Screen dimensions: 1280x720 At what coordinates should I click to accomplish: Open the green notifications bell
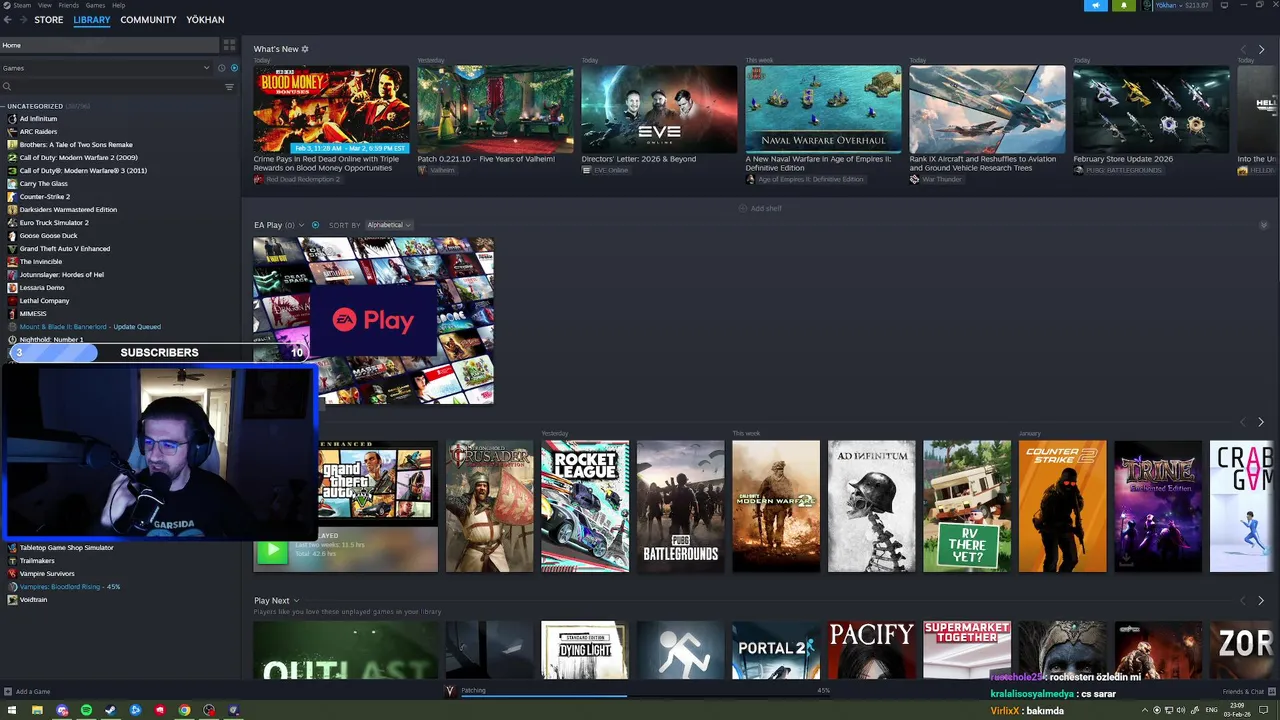[1124, 5]
